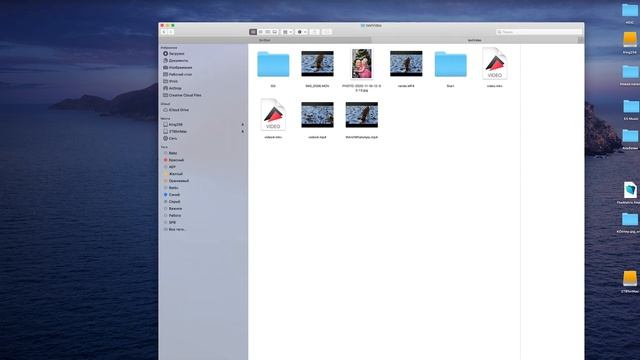Open the gear action menu dropdown
The height and width of the screenshot is (360, 640).
tap(302, 32)
